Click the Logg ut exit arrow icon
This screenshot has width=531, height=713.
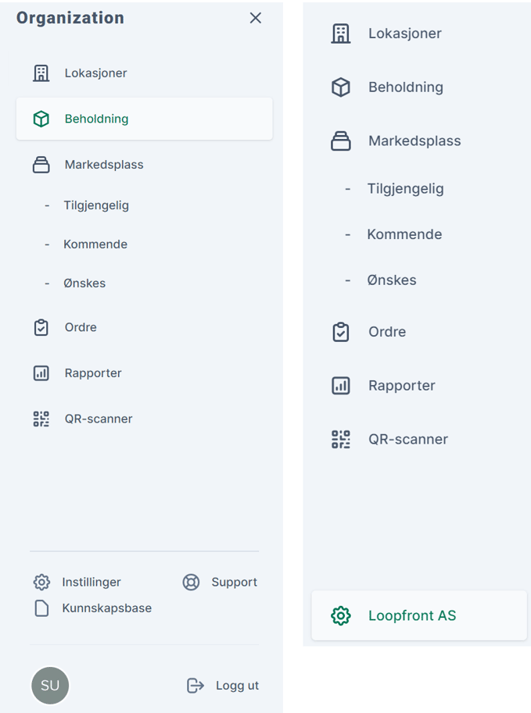195,685
